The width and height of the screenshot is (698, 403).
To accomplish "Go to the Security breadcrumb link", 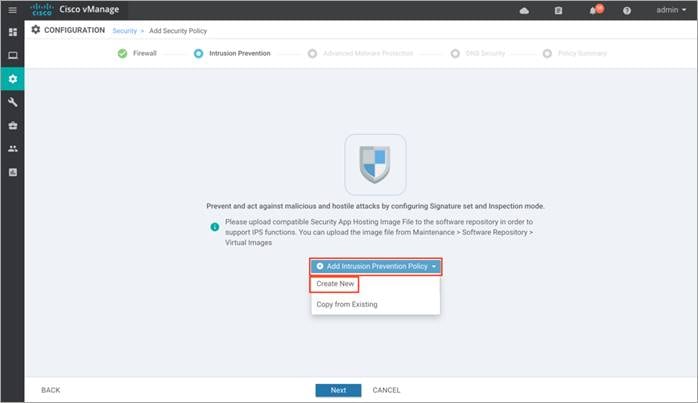I will point(125,31).
